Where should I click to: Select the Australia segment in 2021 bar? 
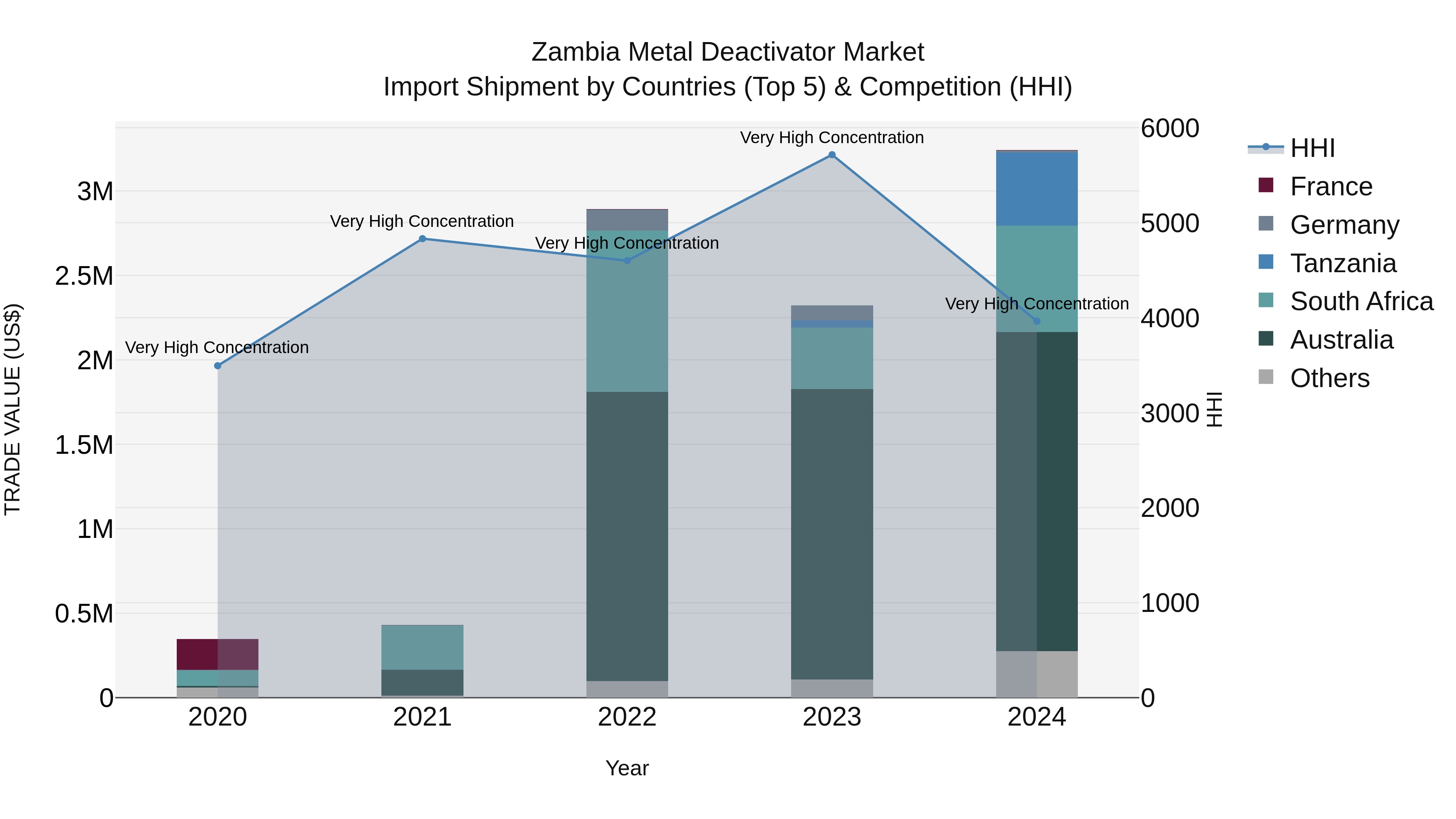click(x=422, y=683)
